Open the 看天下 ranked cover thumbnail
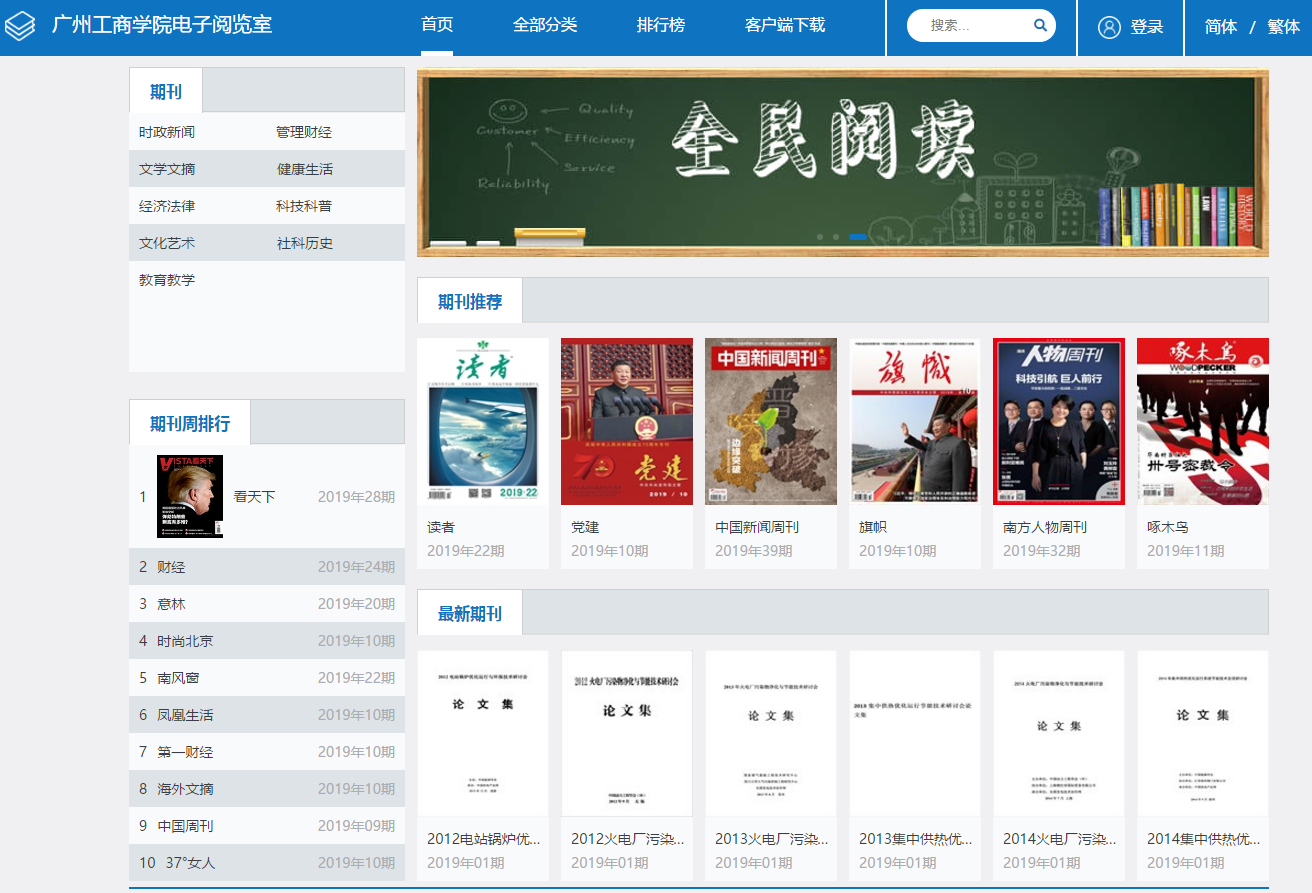1312x893 pixels. (x=190, y=496)
